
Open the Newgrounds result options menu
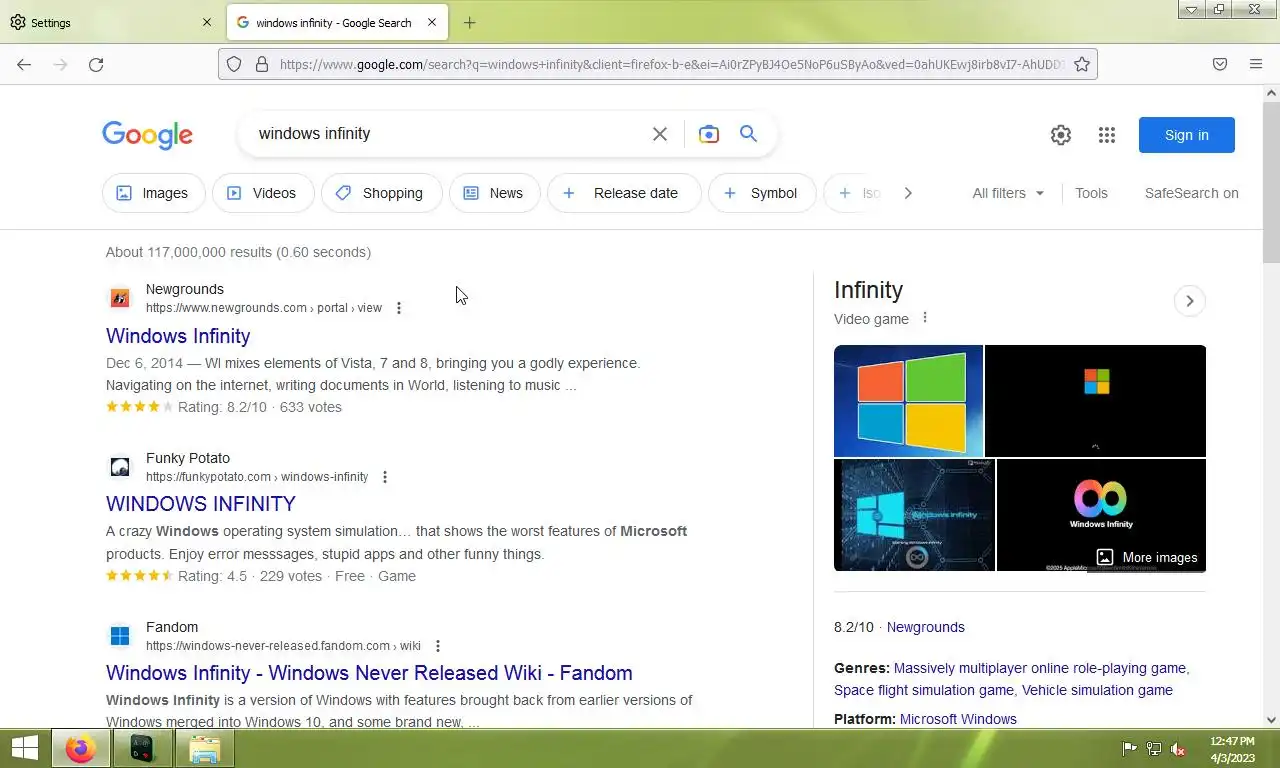[399, 308]
